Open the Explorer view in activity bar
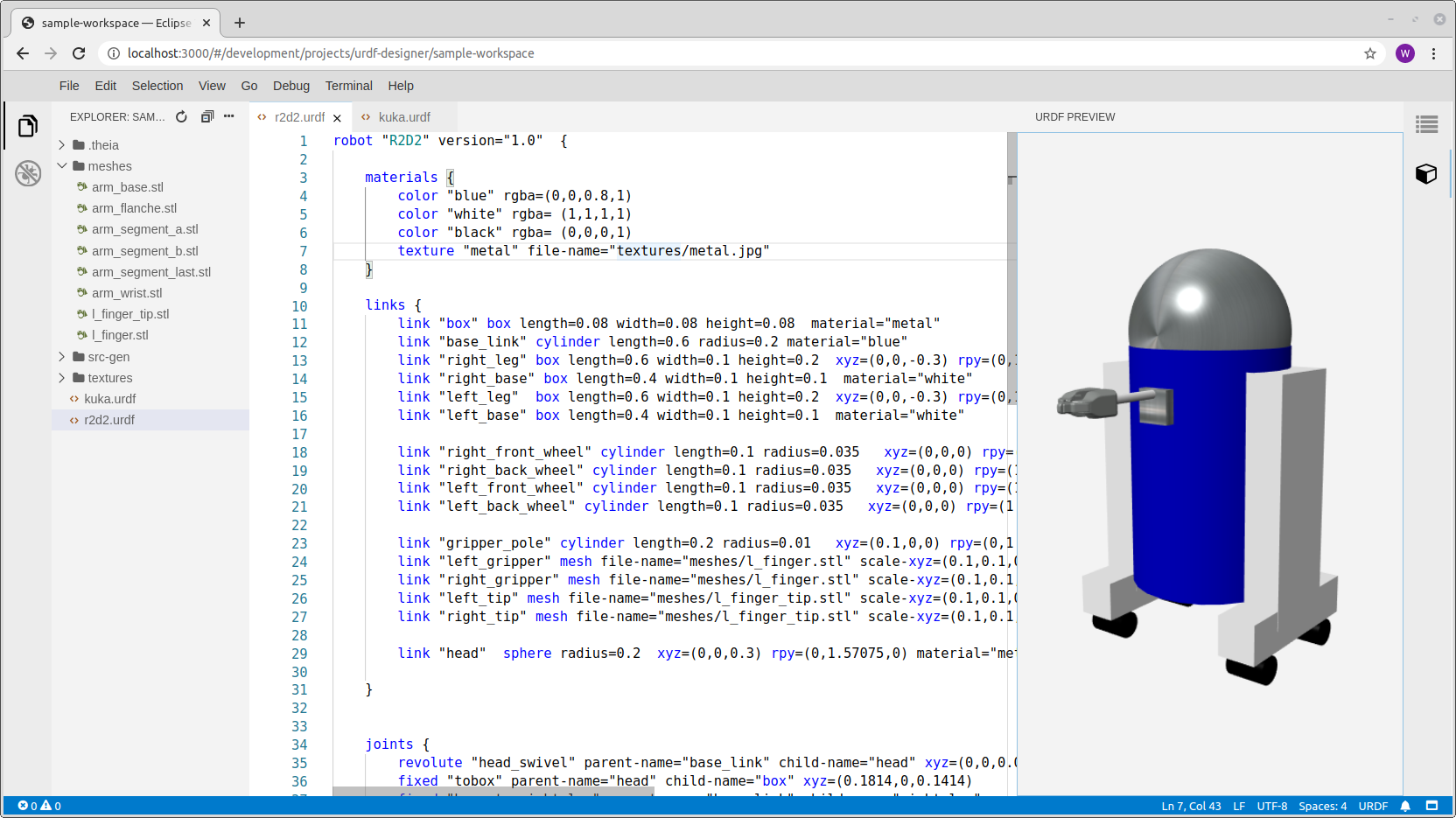Screen dimensions: 1456x818 point(28,127)
